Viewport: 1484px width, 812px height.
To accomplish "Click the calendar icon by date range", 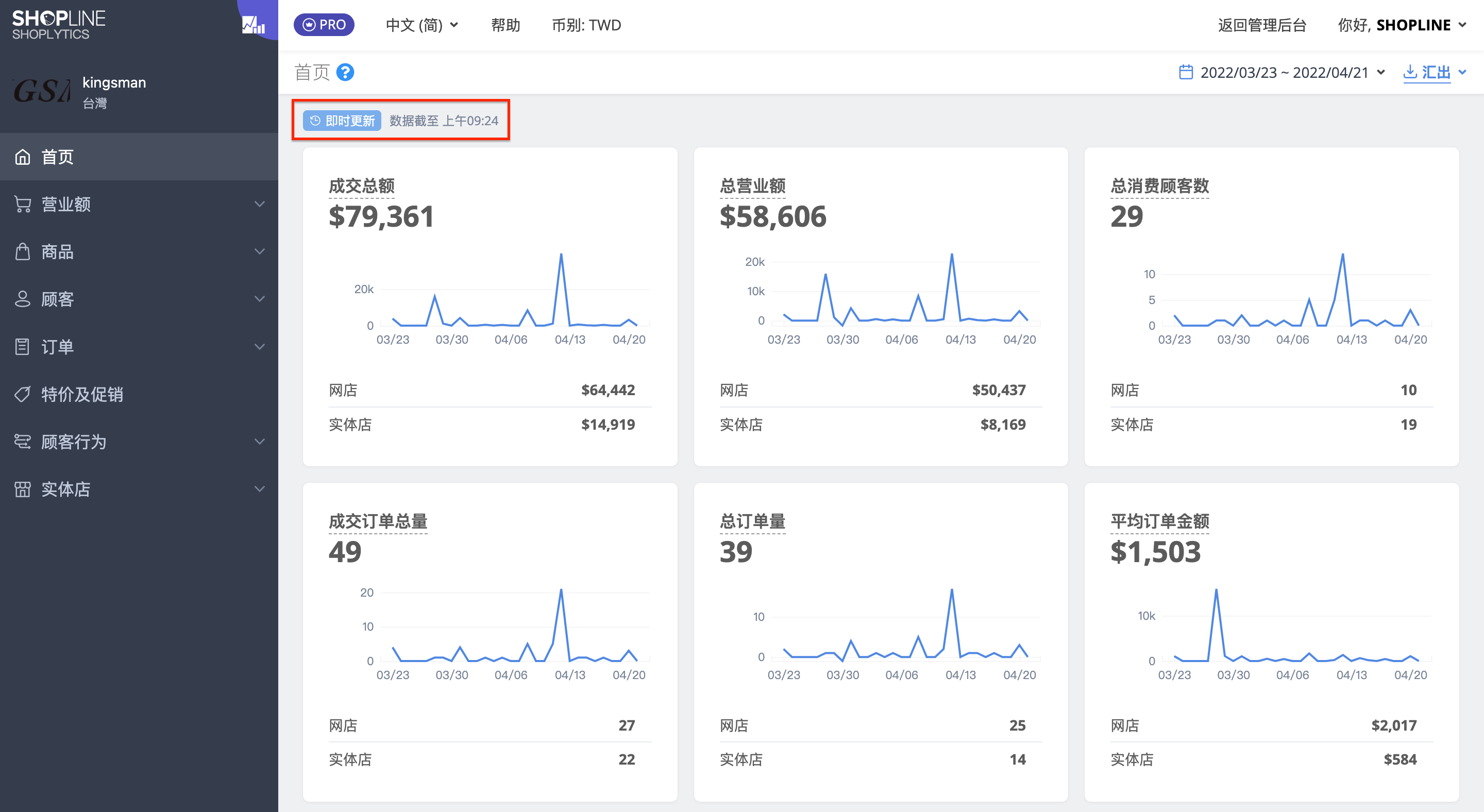I will point(1186,73).
